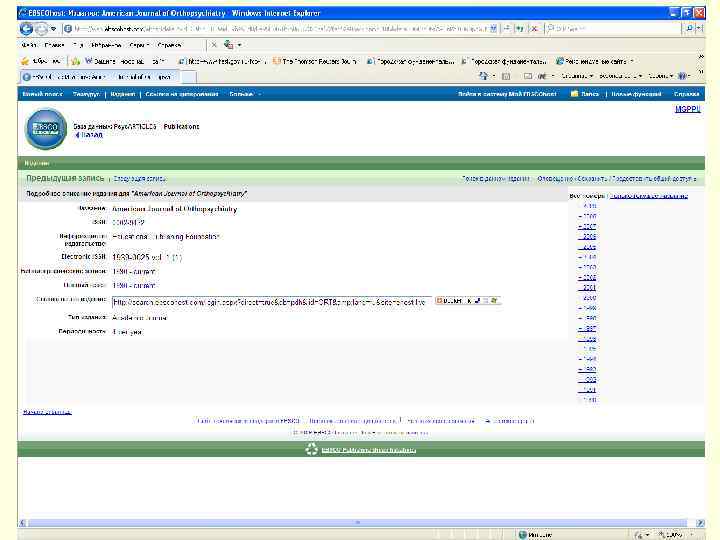Screen dimensions: 720x540
Task: Click the MGPPU link
Action: click(x=687, y=109)
